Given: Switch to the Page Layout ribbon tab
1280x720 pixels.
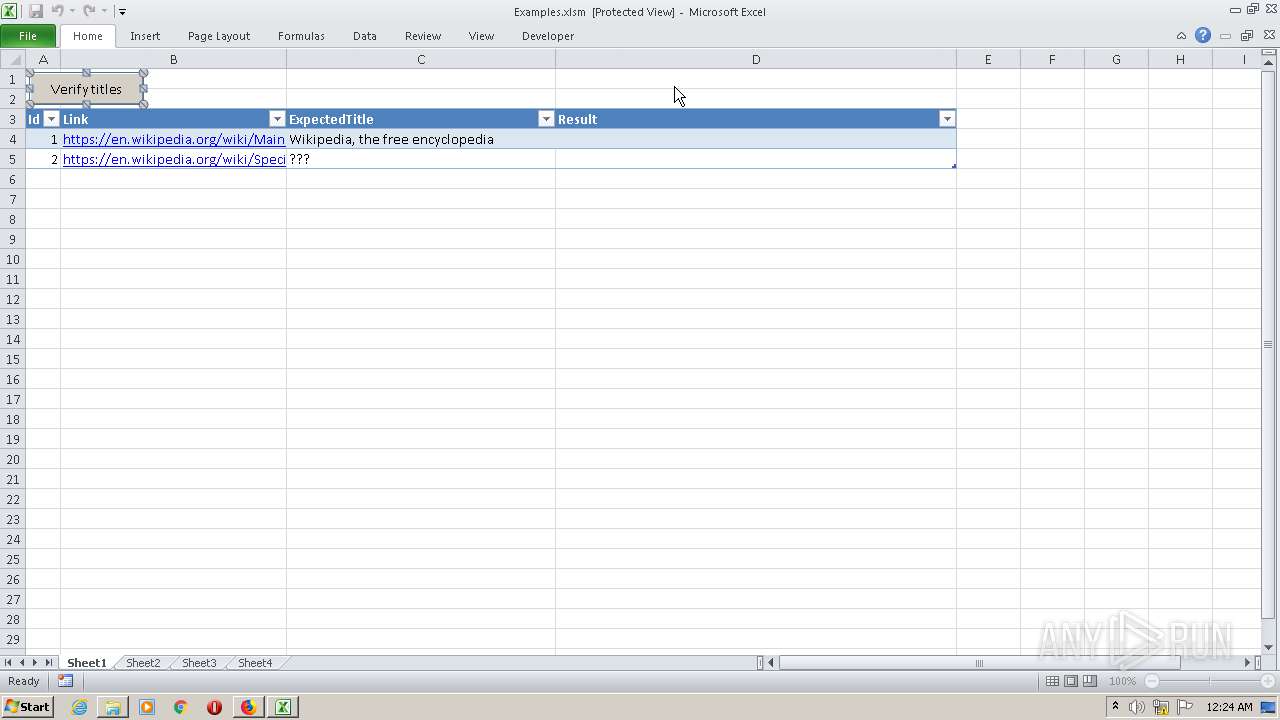Looking at the screenshot, I should (x=219, y=36).
